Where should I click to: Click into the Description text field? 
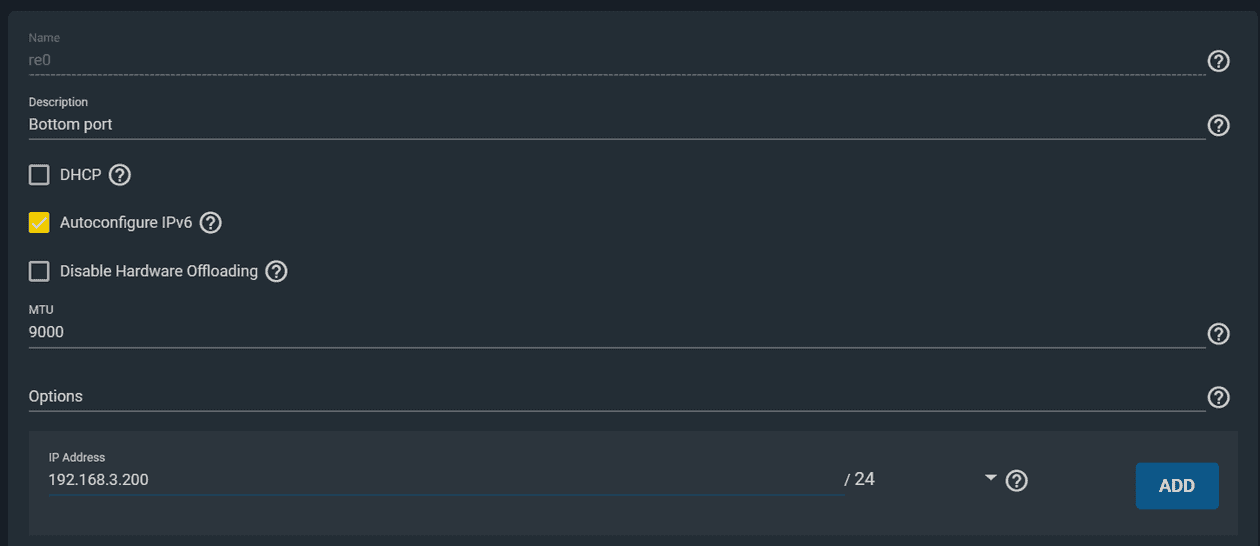(600, 125)
